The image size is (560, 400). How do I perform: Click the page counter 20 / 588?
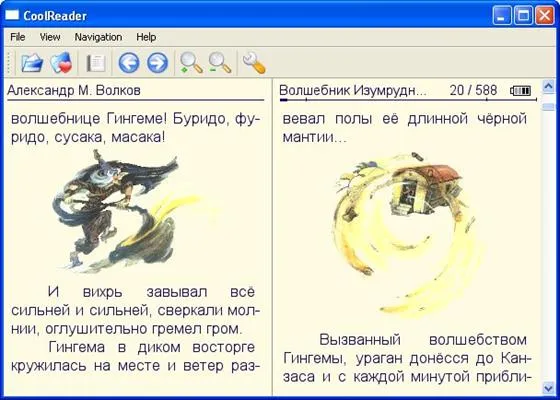point(473,90)
